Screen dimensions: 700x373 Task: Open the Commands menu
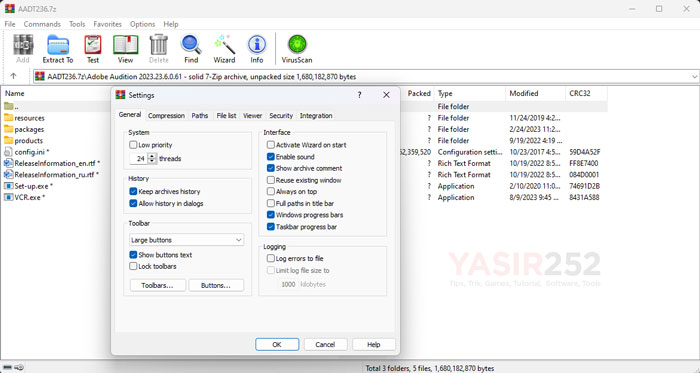(42, 24)
